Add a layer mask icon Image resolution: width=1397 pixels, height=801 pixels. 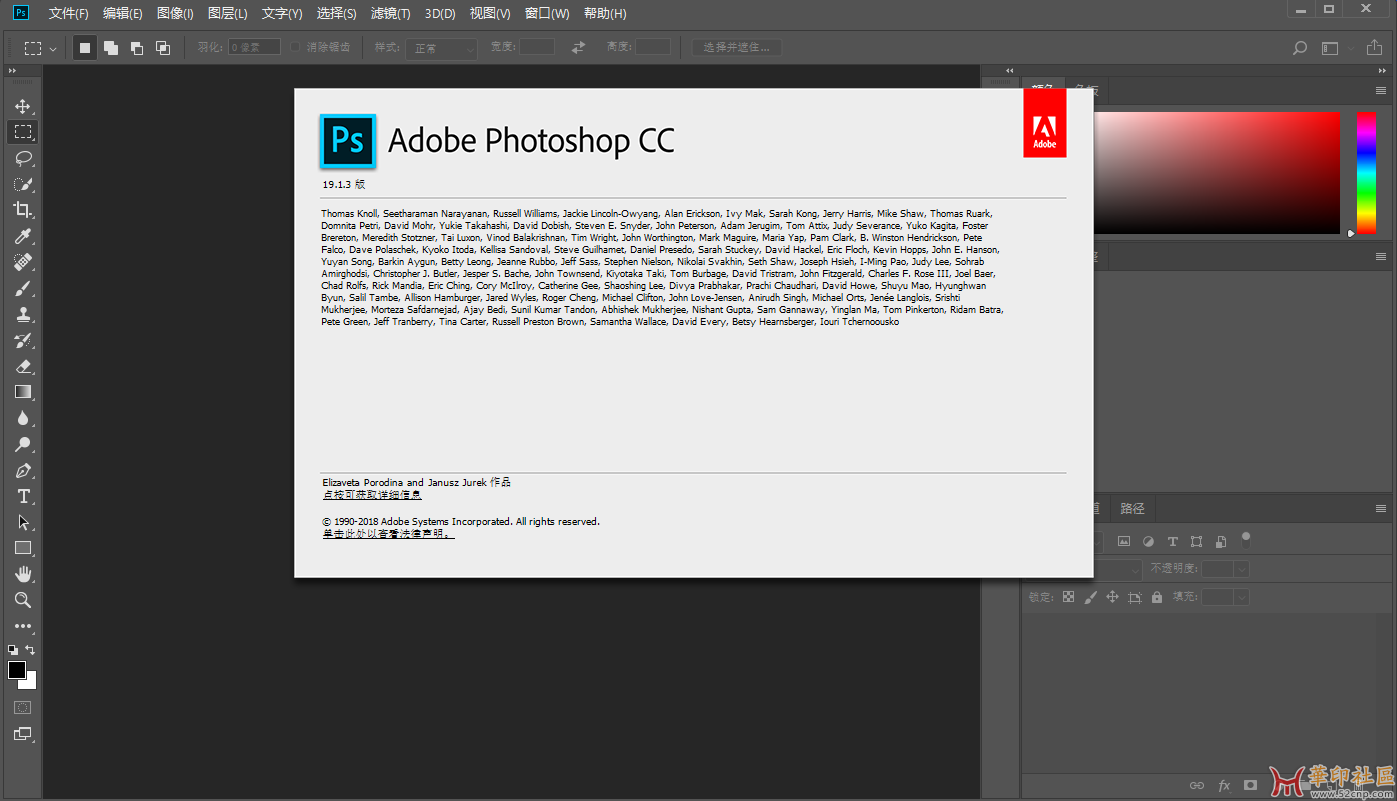1250,786
